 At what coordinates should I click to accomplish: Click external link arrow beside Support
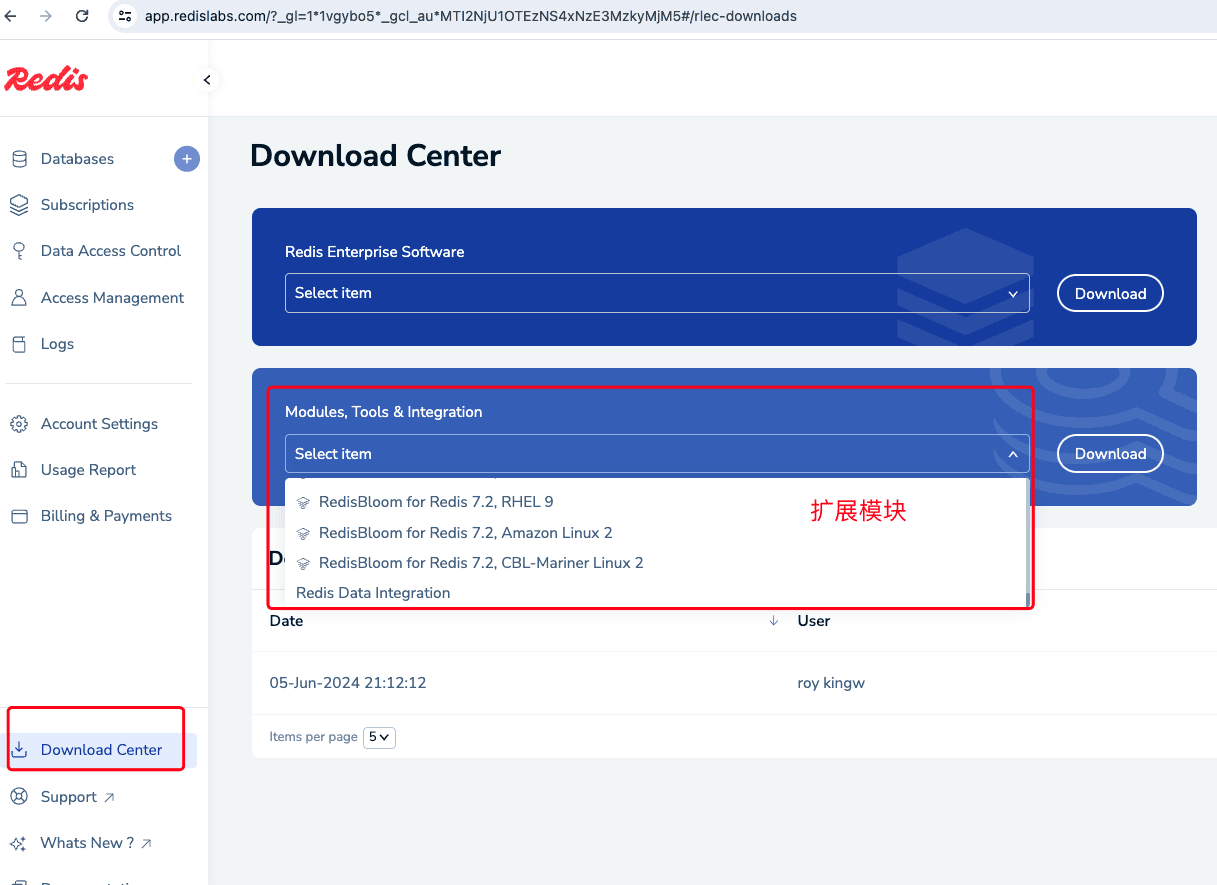pos(109,797)
